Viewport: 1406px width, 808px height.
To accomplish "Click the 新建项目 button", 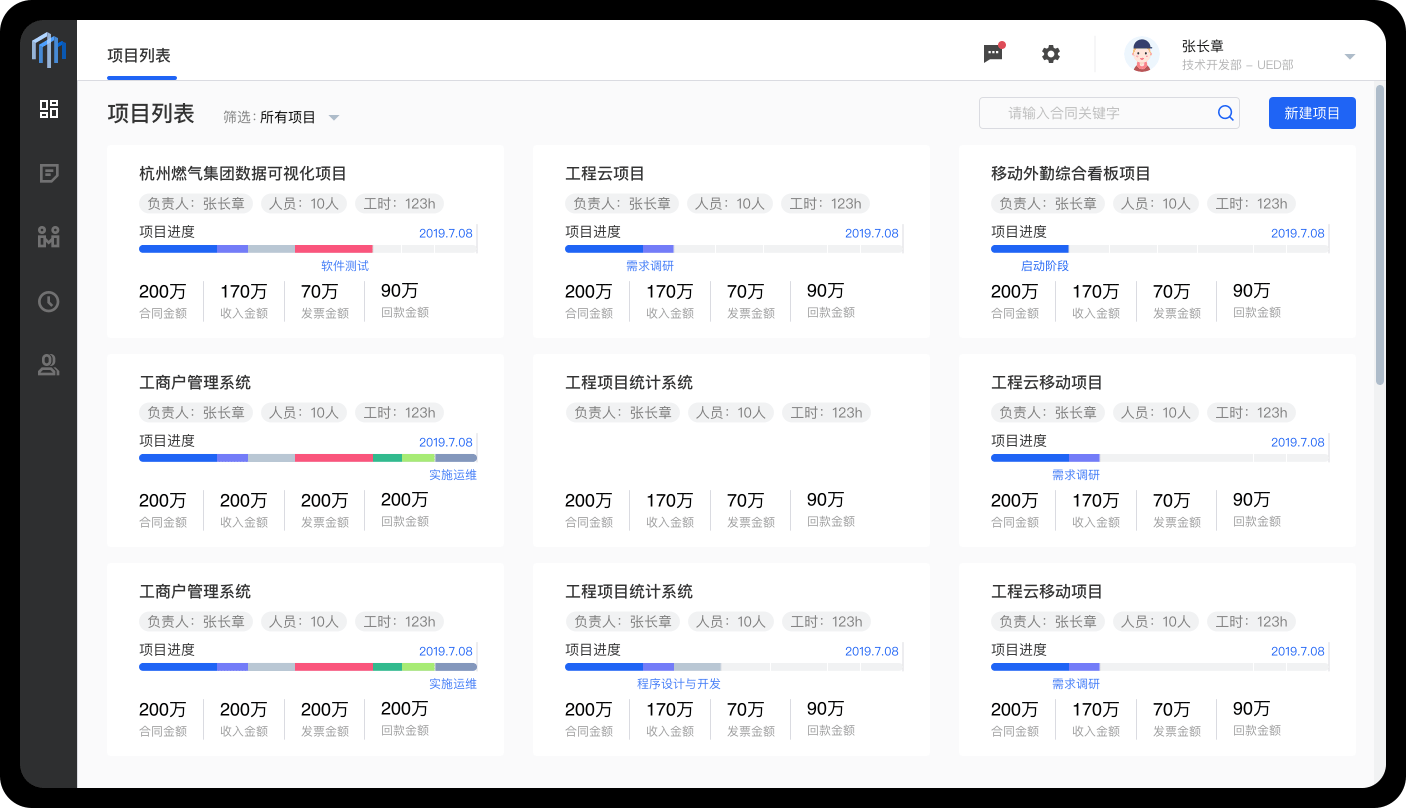I will pos(1312,113).
